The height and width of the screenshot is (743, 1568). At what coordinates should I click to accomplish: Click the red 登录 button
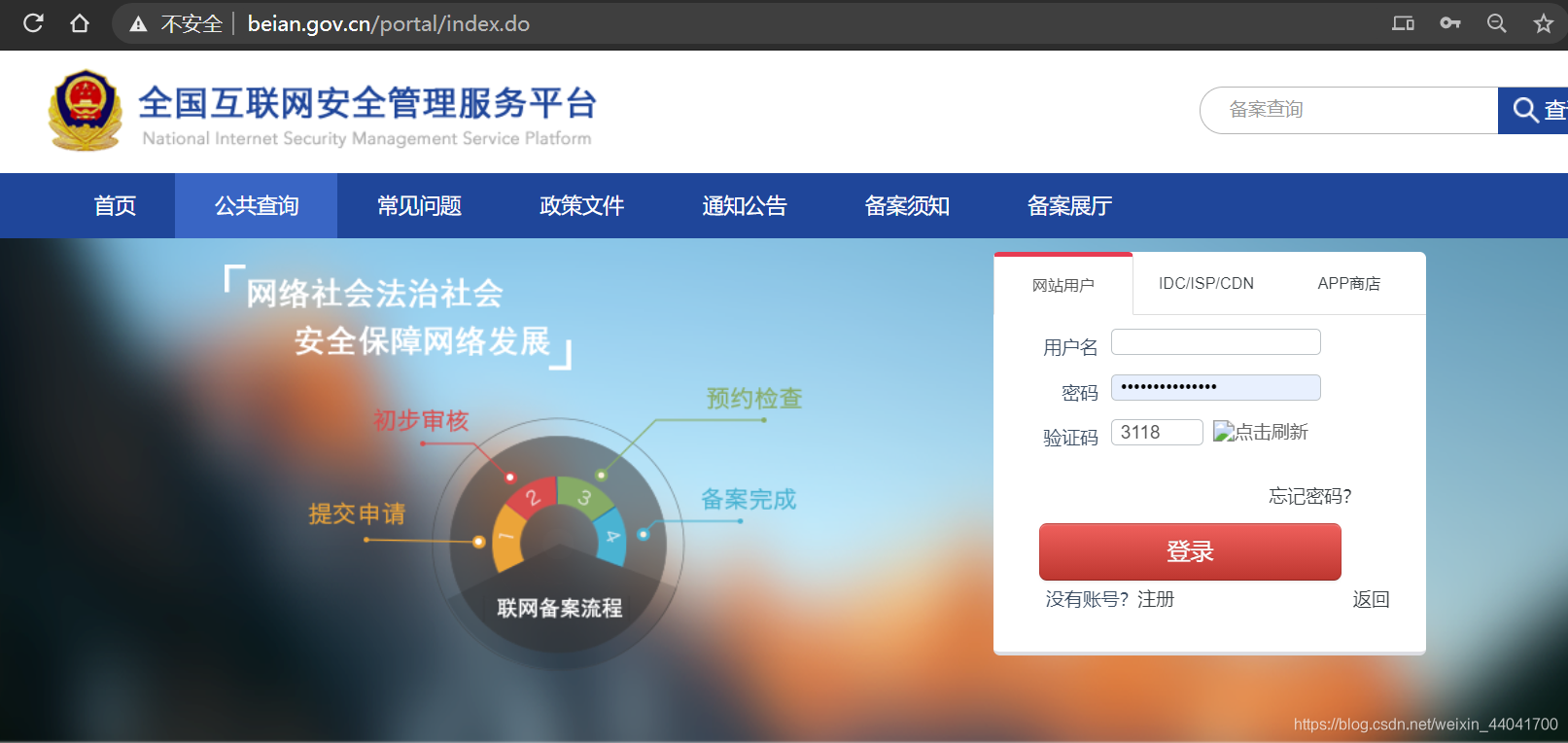pyautogui.click(x=1190, y=551)
